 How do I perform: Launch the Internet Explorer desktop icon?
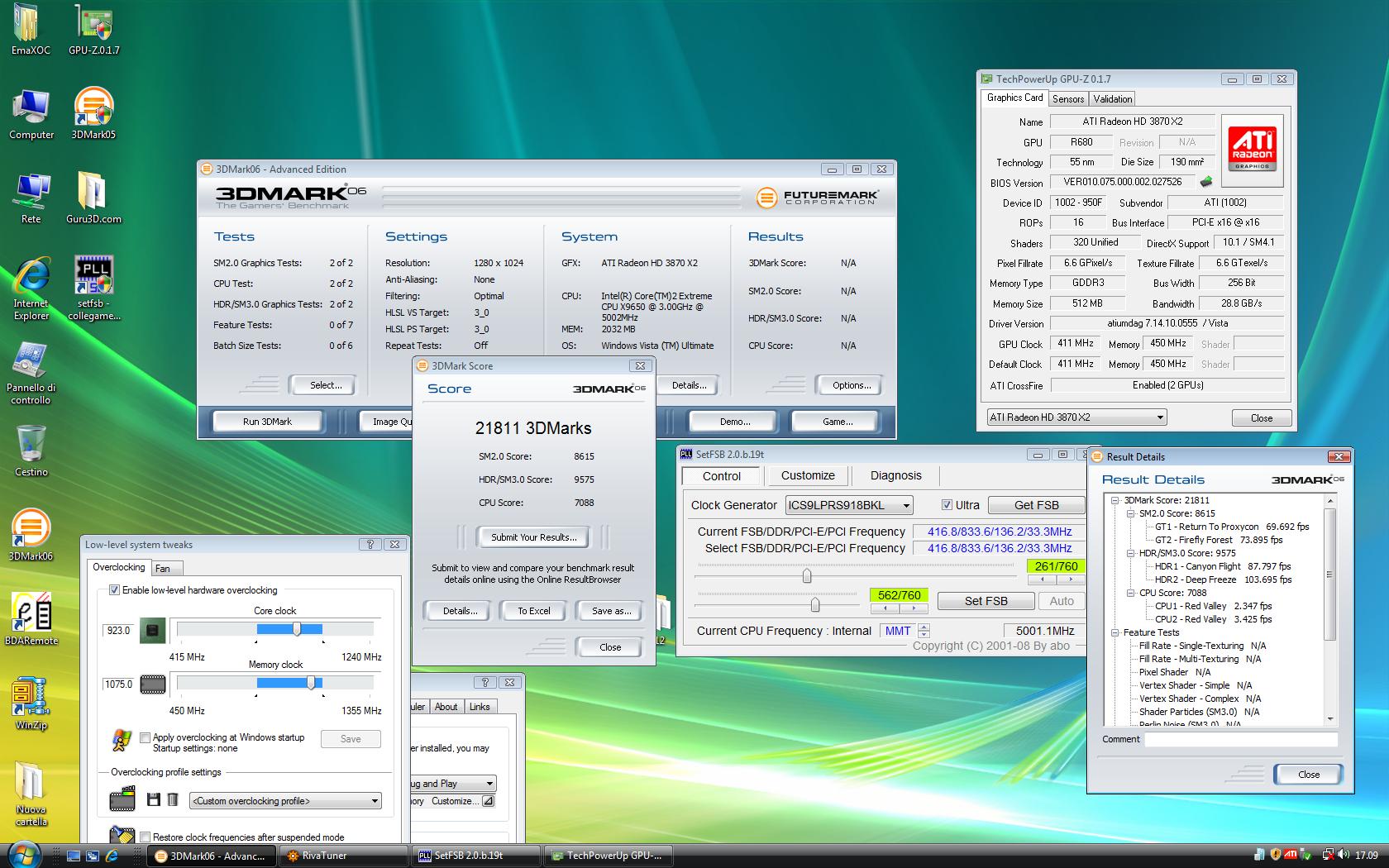click(x=31, y=289)
